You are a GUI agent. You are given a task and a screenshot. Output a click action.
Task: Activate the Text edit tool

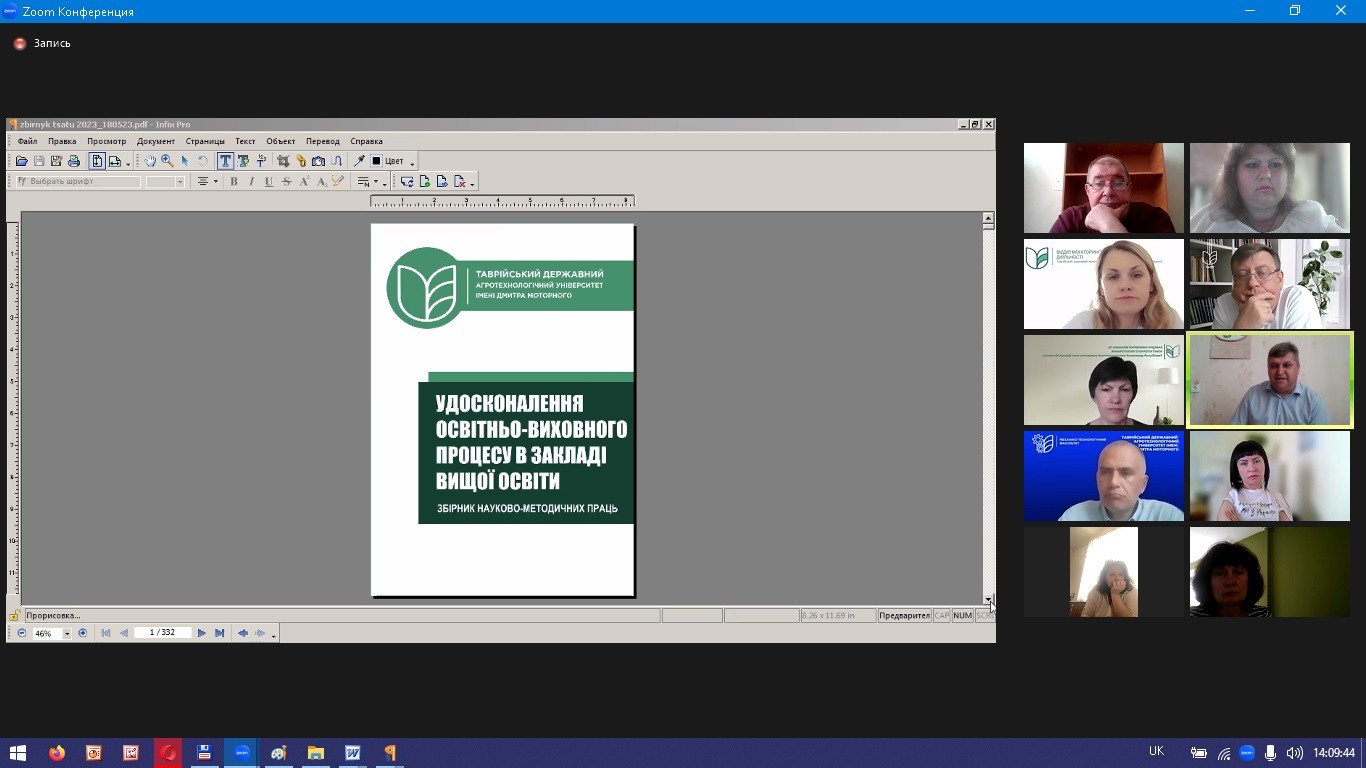(x=225, y=161)
